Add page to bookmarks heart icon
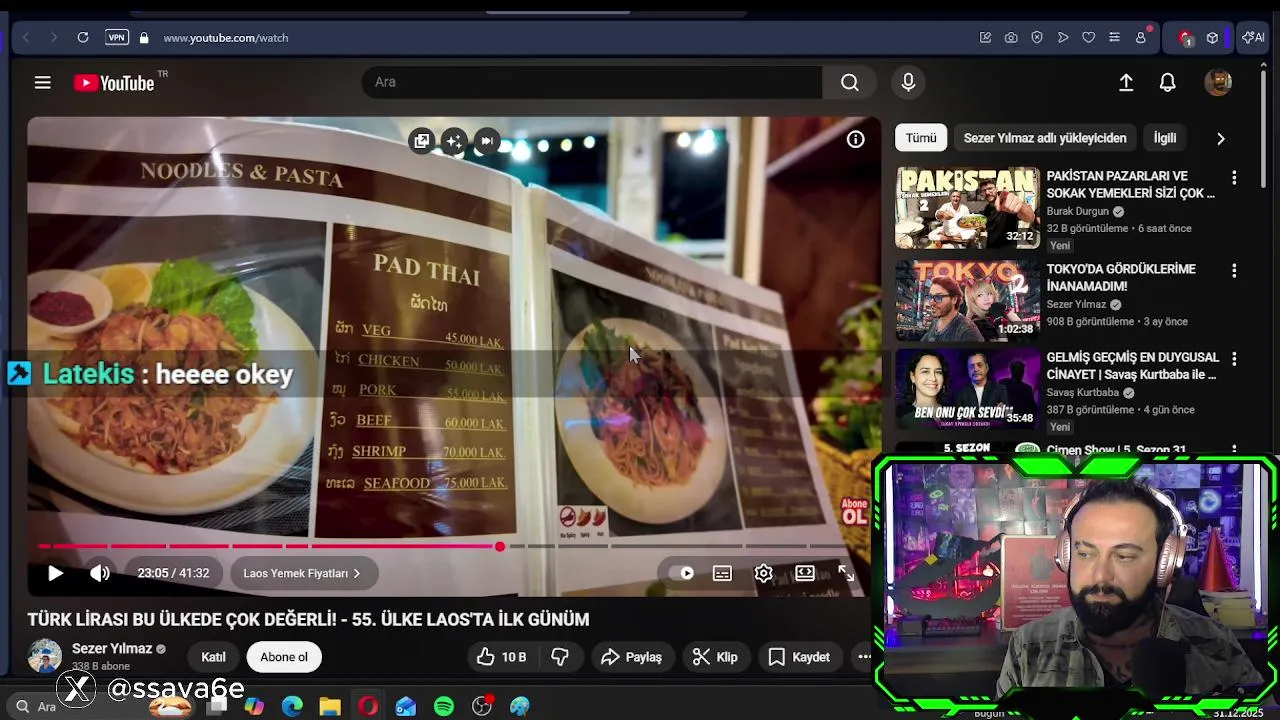 pos(1089,38)
